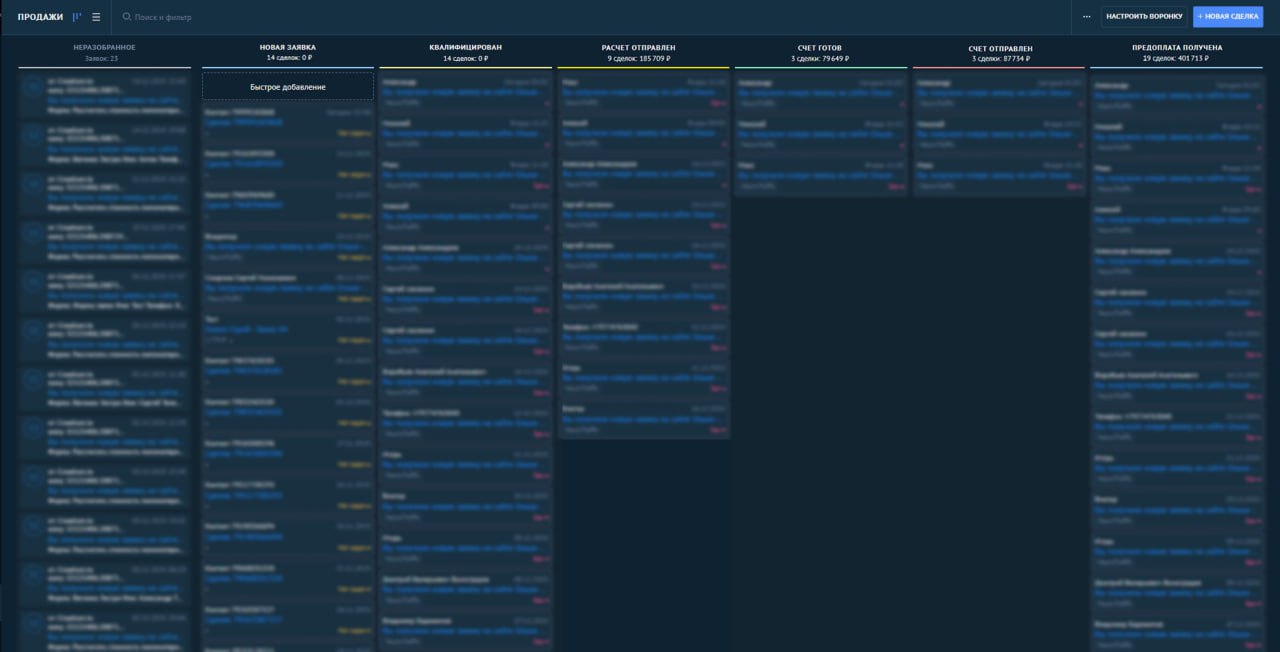Click inside the Поиск и фильтр field

300,17
